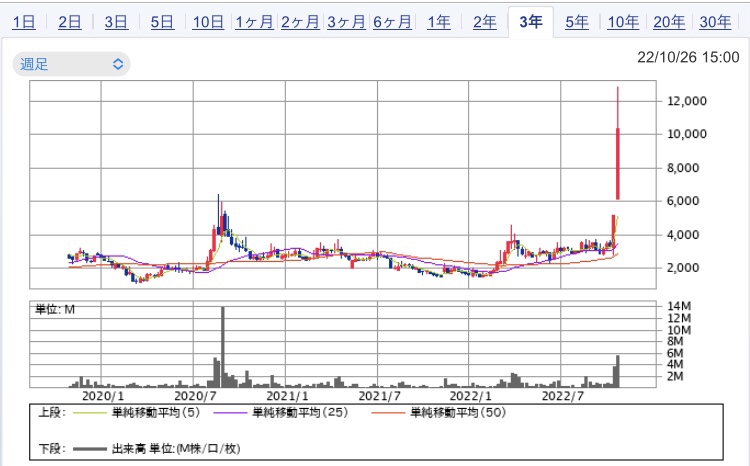This screenshot has width=750, height=466.
Task: Switch to the 1ヶ月 chart range
Action: click(254, 22)
